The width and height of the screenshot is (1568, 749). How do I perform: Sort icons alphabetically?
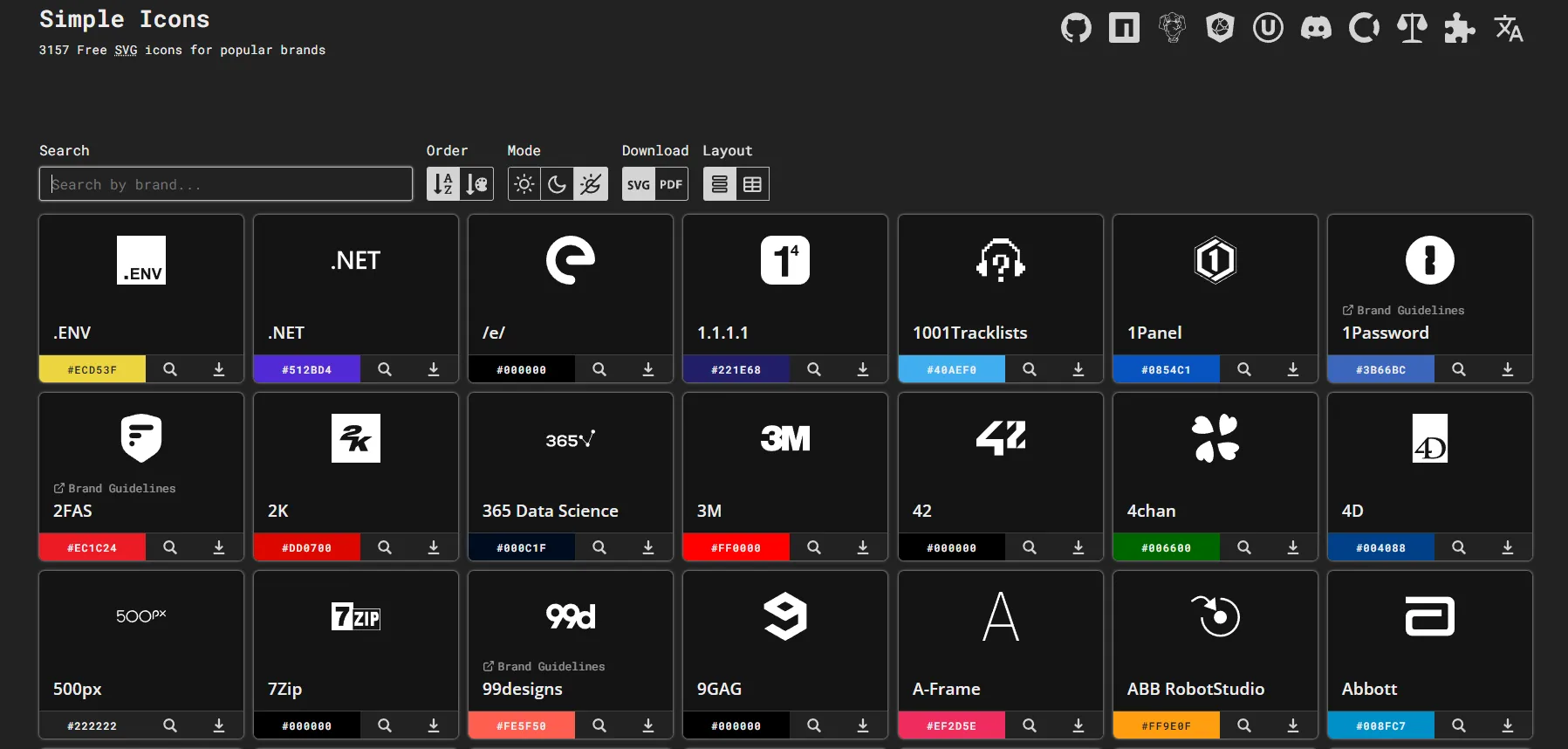(x=443, y=184)
